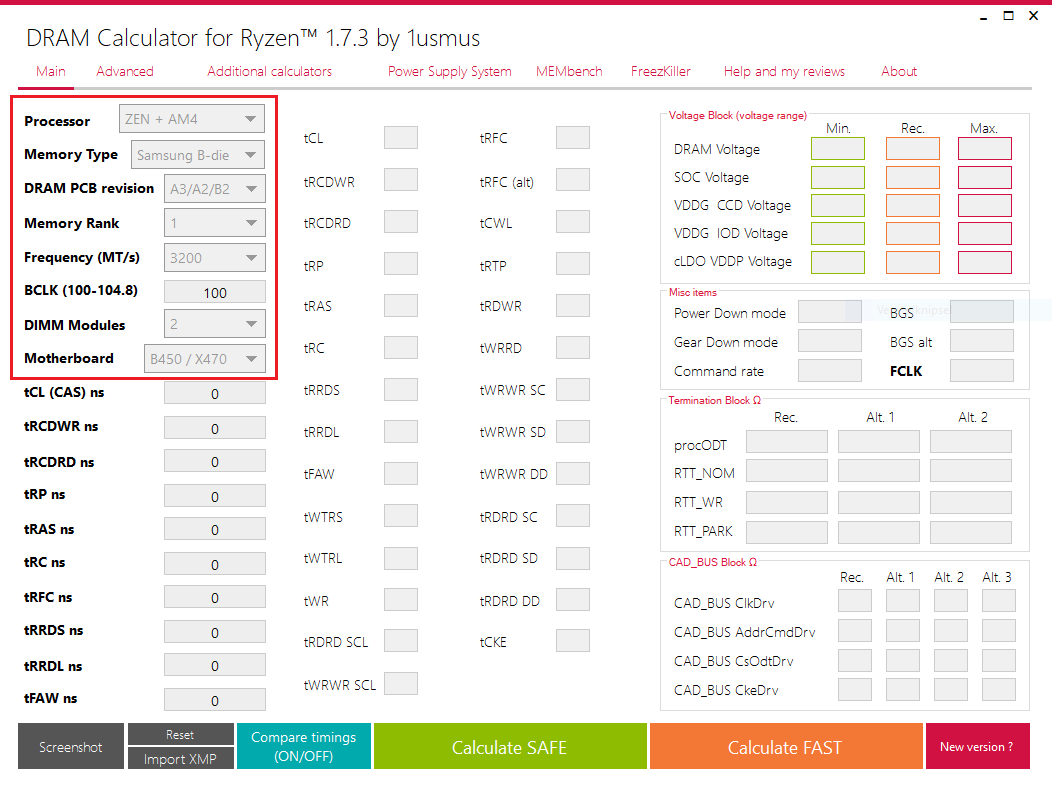Open the Frequency (MT/s) dropdown
The image size is (1052, 791).
pos(214,258)
